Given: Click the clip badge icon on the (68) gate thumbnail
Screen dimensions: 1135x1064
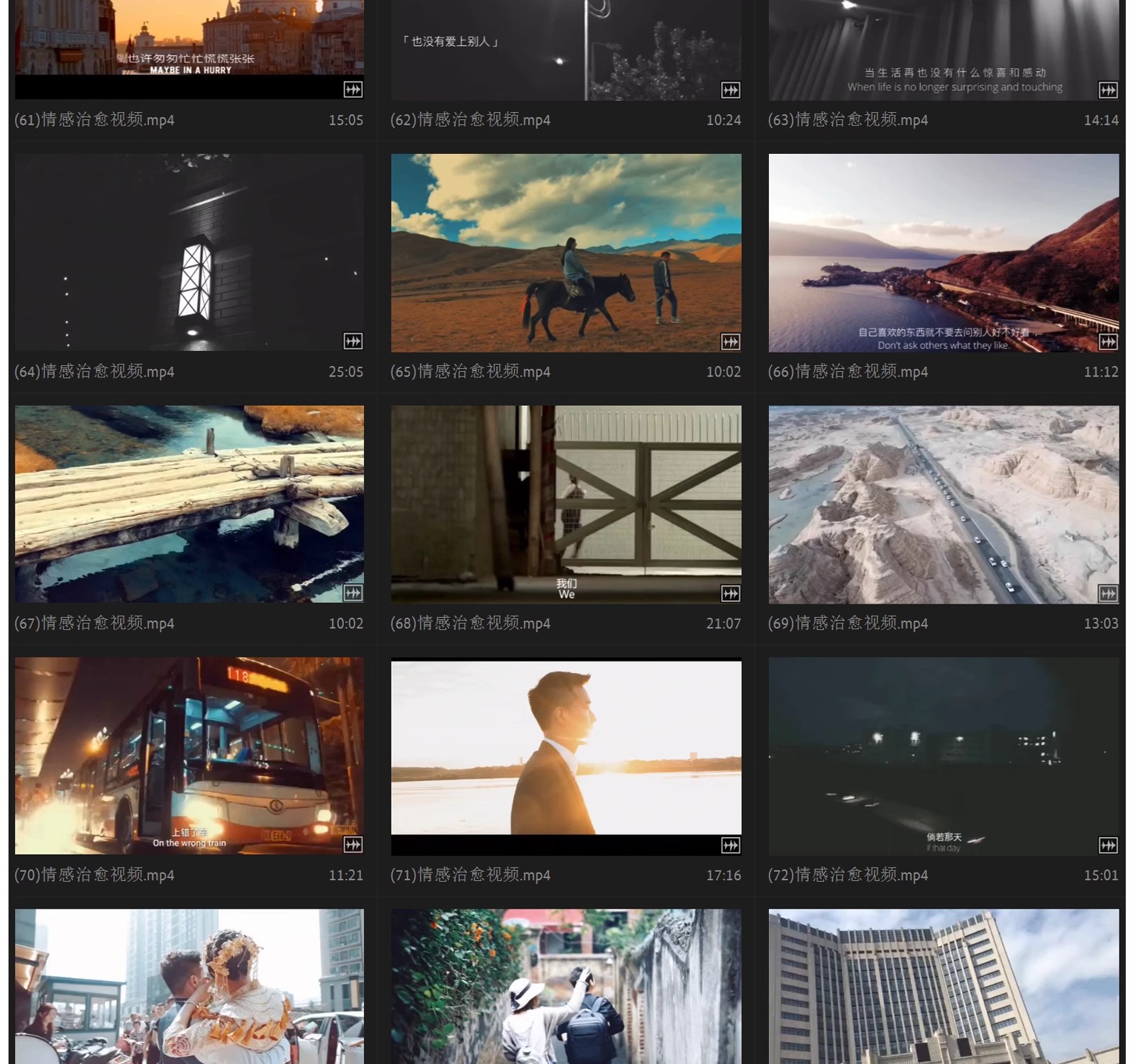Looking at the screenshot, I should click(x=731, y=593).
